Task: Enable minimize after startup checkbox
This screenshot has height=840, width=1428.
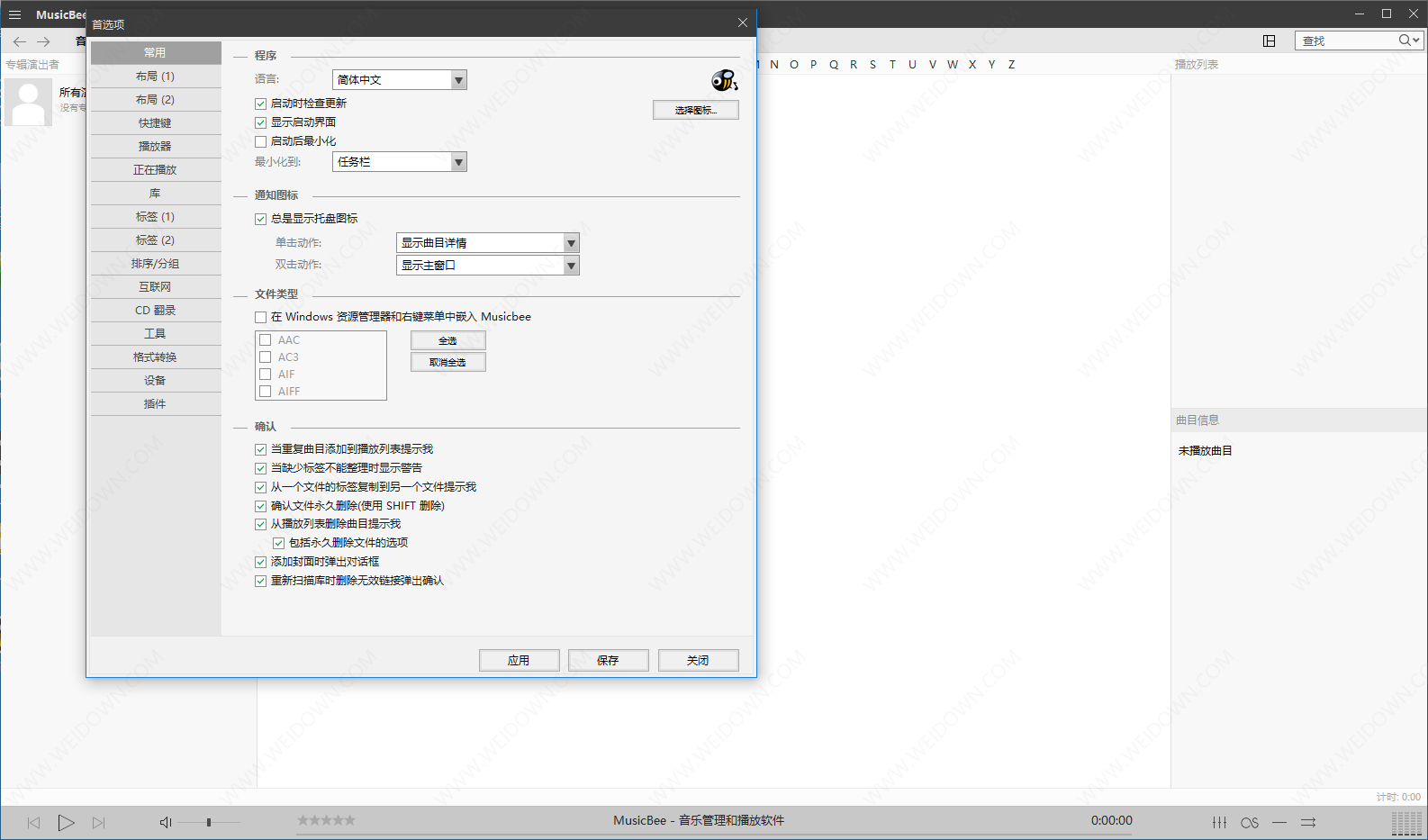Action: point(261,141)
